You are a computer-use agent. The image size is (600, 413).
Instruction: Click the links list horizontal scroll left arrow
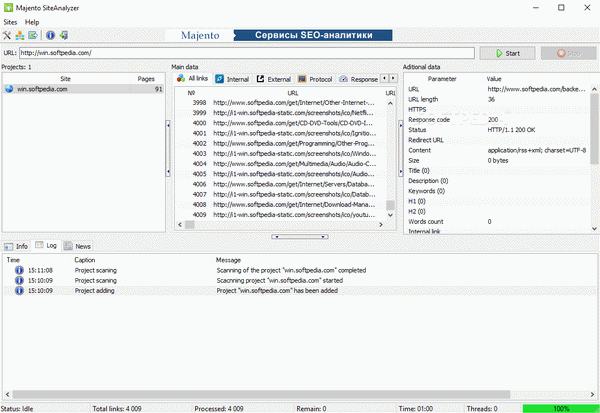(x=180, y=225)
